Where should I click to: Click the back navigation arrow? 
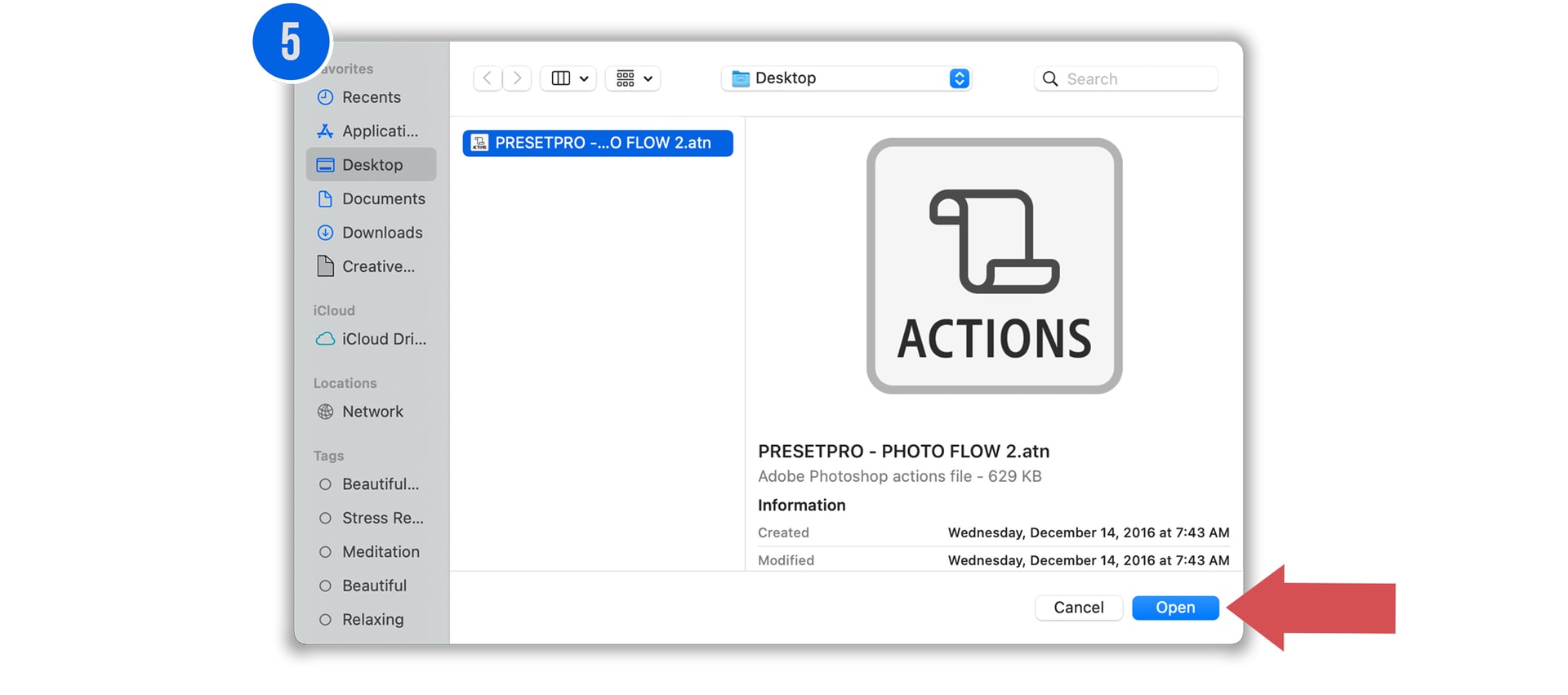488,78
